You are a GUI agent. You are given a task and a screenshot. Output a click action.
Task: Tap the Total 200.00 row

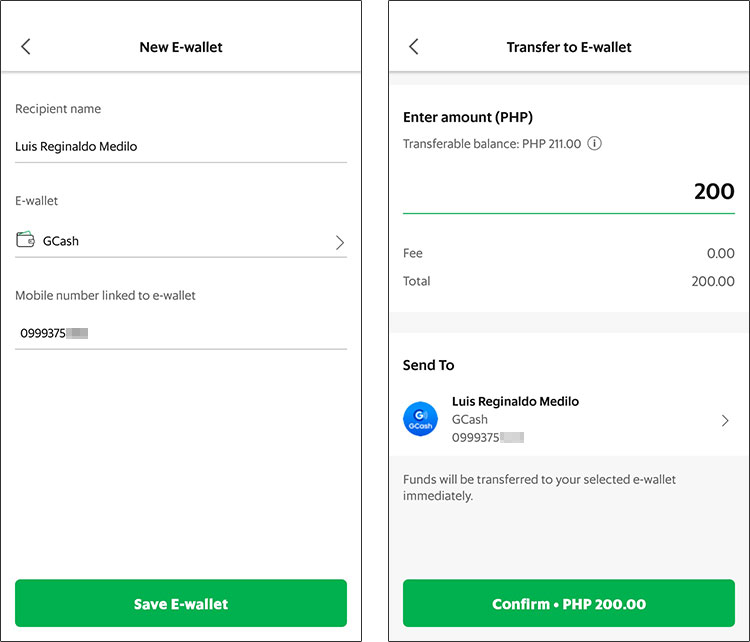click(569, 281)
